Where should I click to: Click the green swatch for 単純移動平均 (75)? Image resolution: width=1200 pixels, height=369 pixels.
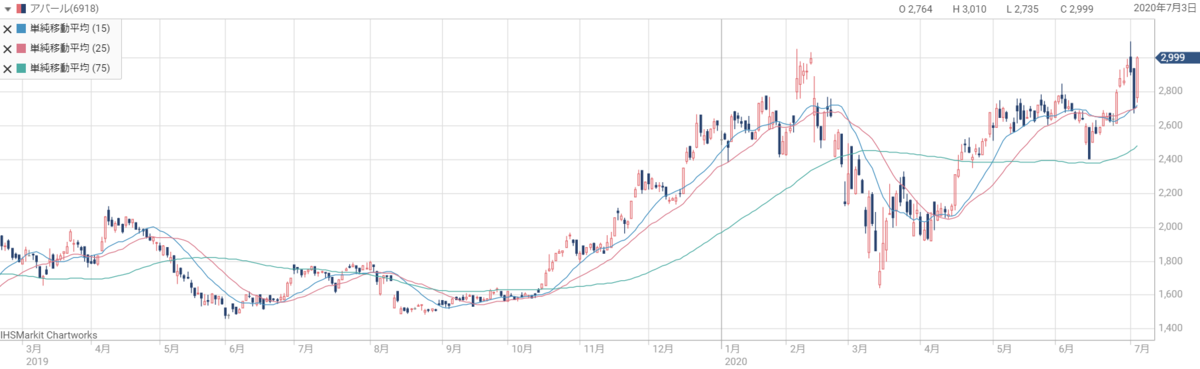(x=22, y=69)
